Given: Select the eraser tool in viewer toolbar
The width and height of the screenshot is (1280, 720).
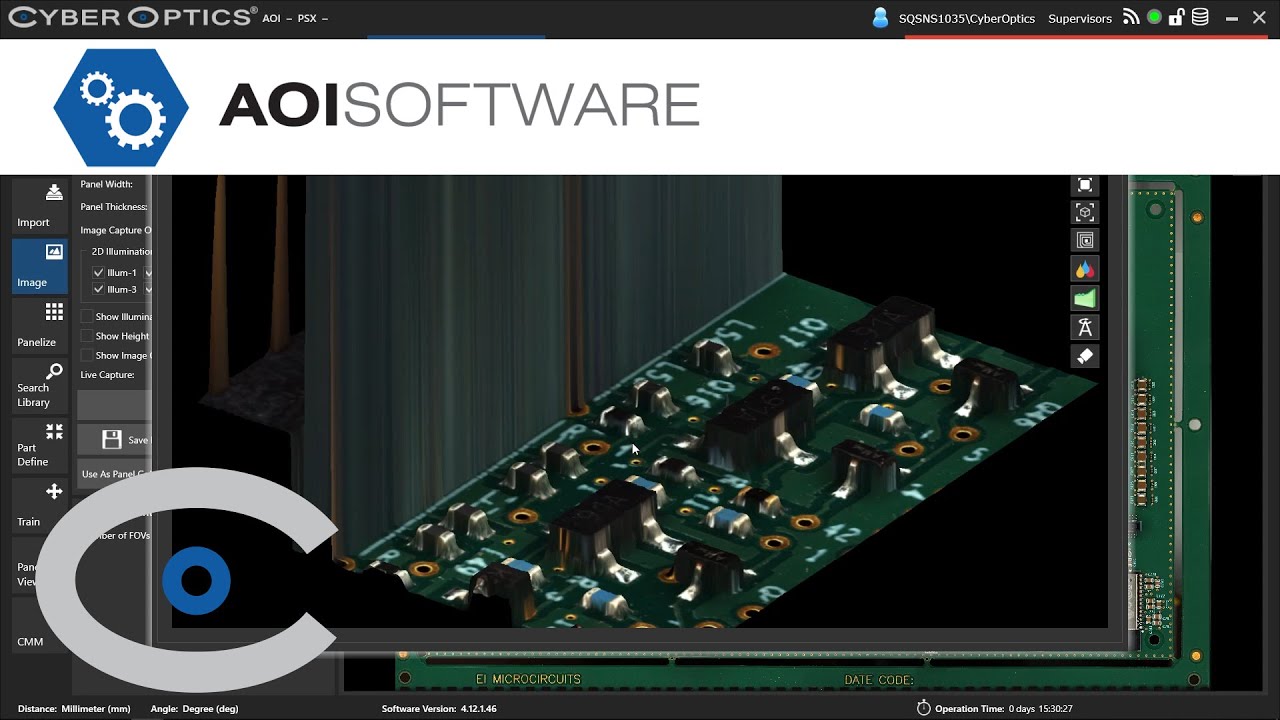Looking at the screenshot, I should click(1084, 356).
